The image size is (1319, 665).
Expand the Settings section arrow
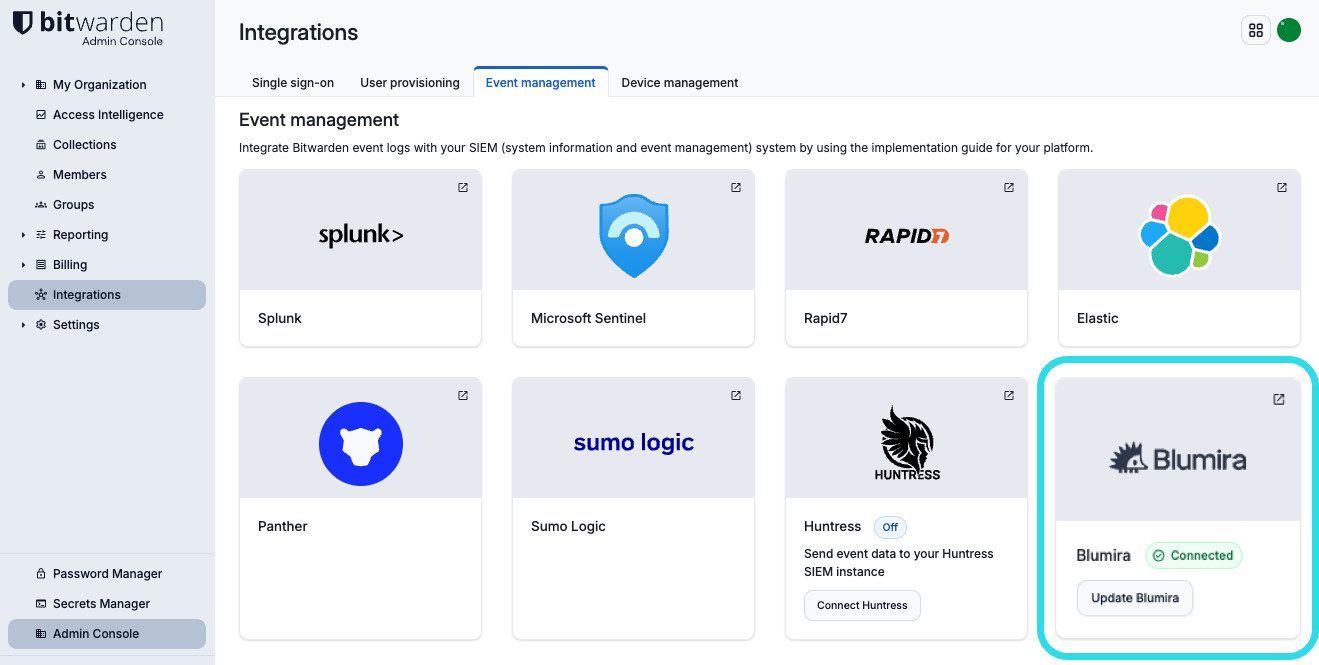pos(23,325)
